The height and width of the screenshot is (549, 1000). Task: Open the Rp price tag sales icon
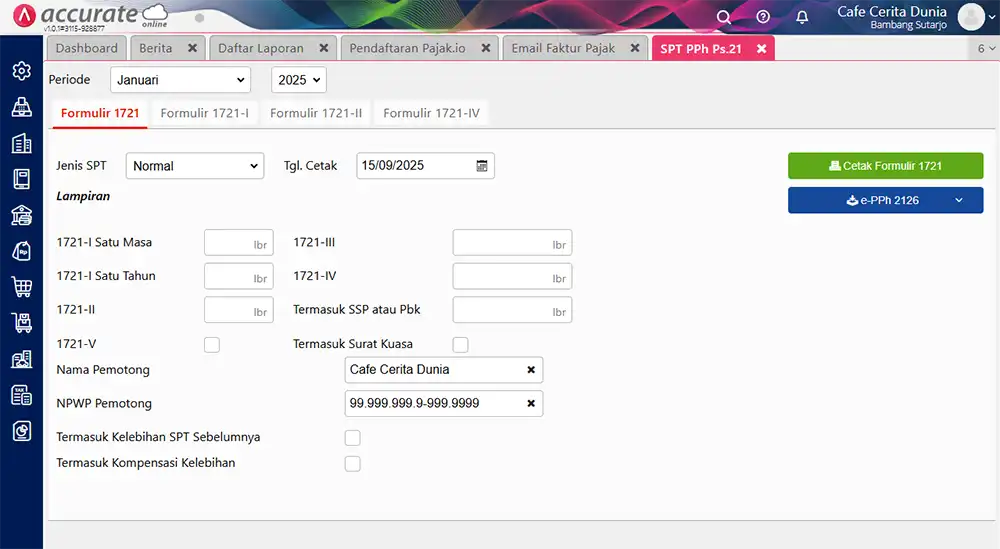coord(22,251)
